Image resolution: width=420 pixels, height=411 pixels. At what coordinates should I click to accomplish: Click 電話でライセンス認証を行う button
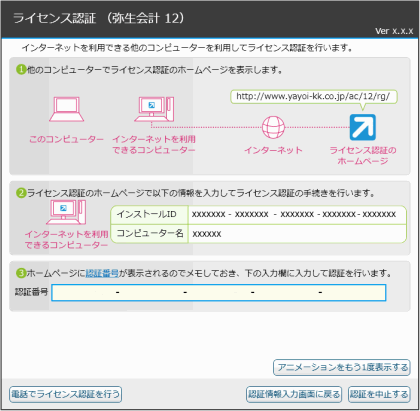pos(65,394)
